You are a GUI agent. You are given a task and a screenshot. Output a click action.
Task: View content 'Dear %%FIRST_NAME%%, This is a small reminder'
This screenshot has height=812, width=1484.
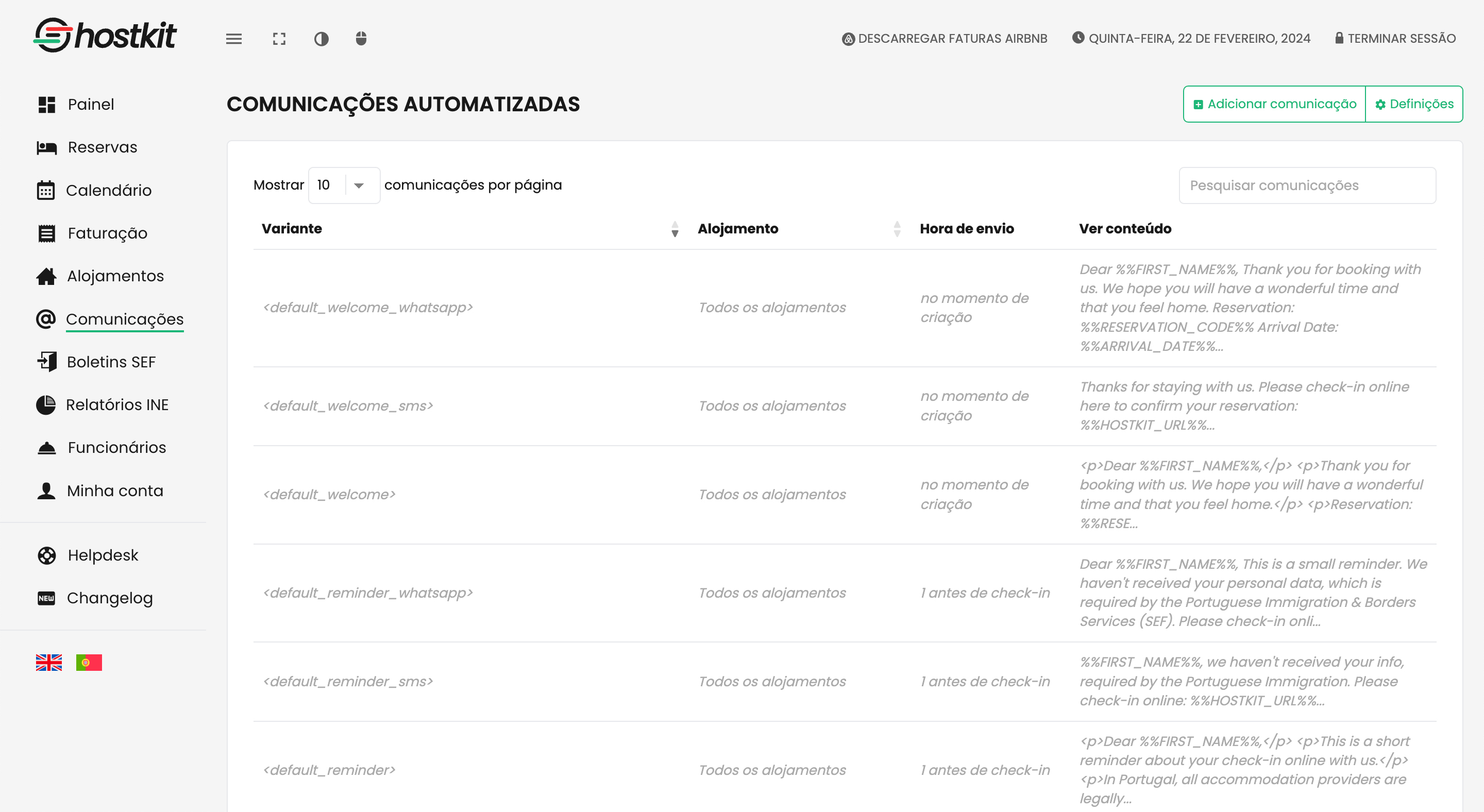(x=1254, y=593)
